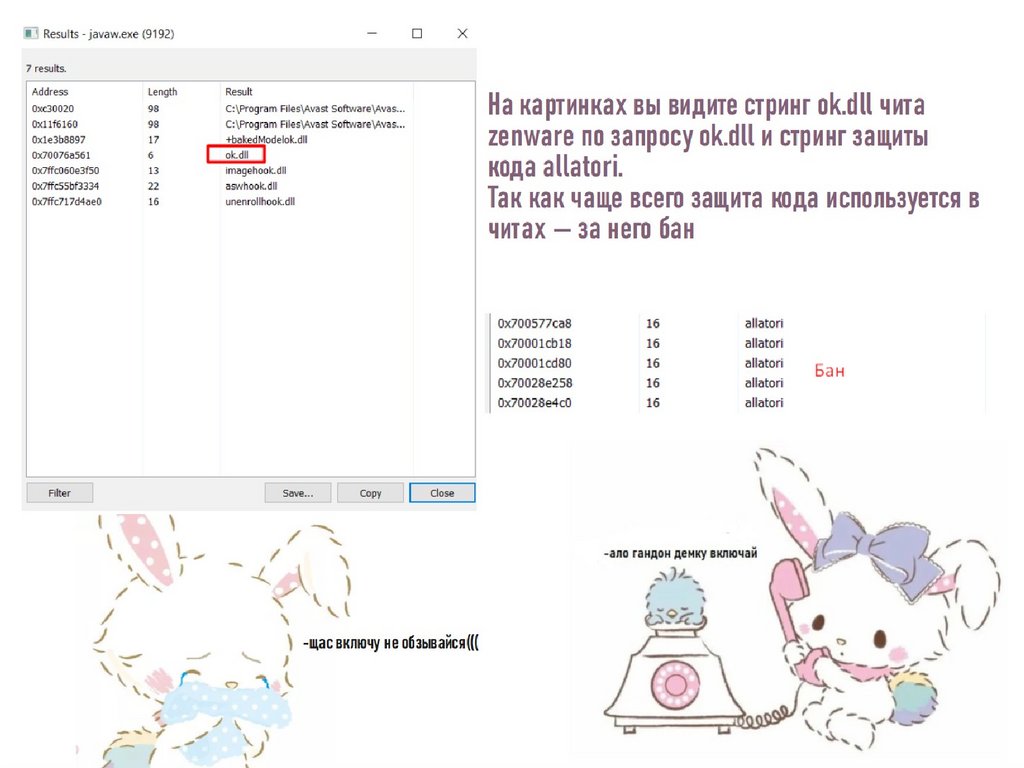The height and width of the screenshot is (768, 1024).
Task: Close window using title bar X
Action: [x=462, y=34]
